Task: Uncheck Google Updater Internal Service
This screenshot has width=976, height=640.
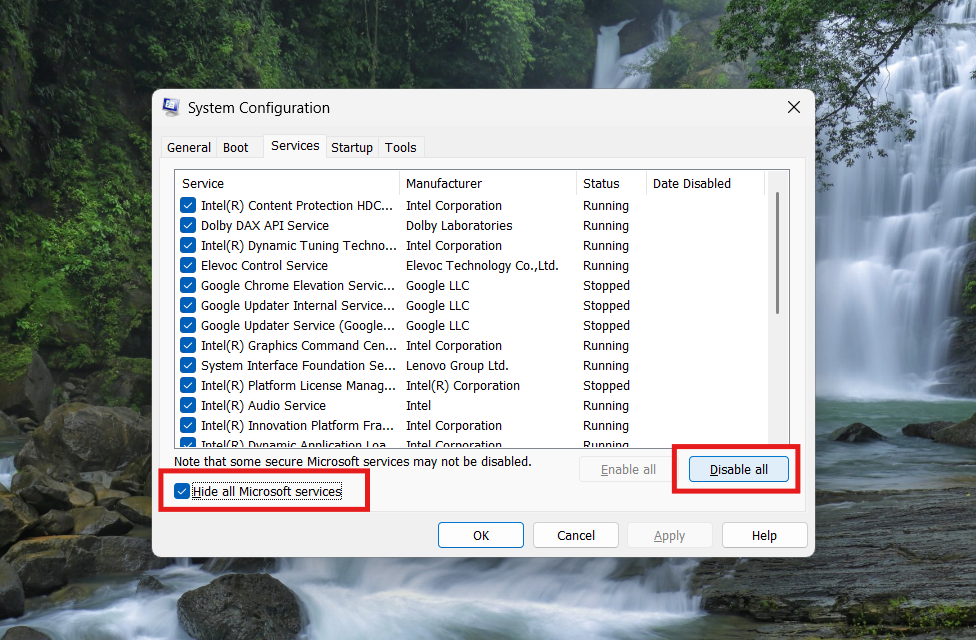Action: (x=187, y=305)
